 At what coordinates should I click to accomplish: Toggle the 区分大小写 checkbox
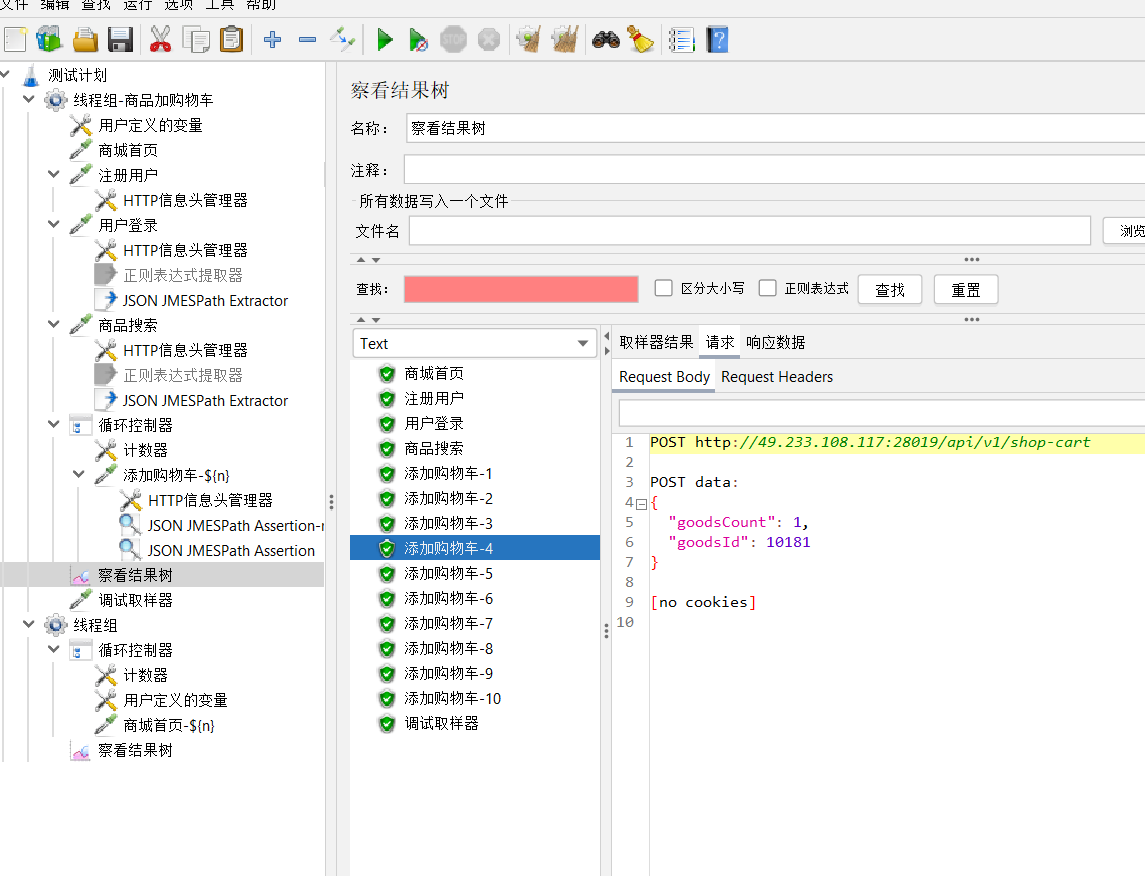663,288
